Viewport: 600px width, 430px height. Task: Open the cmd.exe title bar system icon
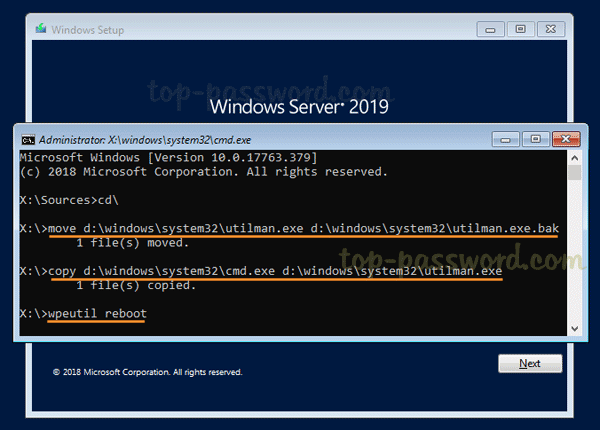(x=28, y=140)
